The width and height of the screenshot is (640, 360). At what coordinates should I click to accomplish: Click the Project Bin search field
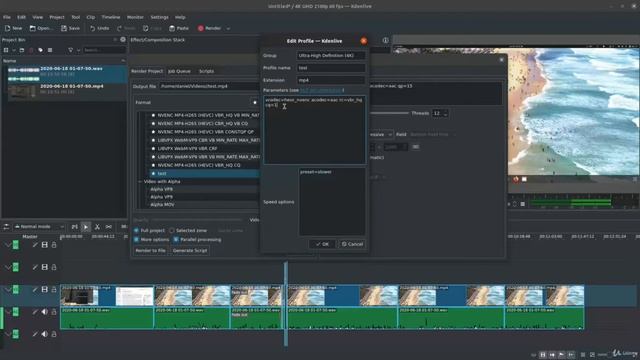click(104, 50)
